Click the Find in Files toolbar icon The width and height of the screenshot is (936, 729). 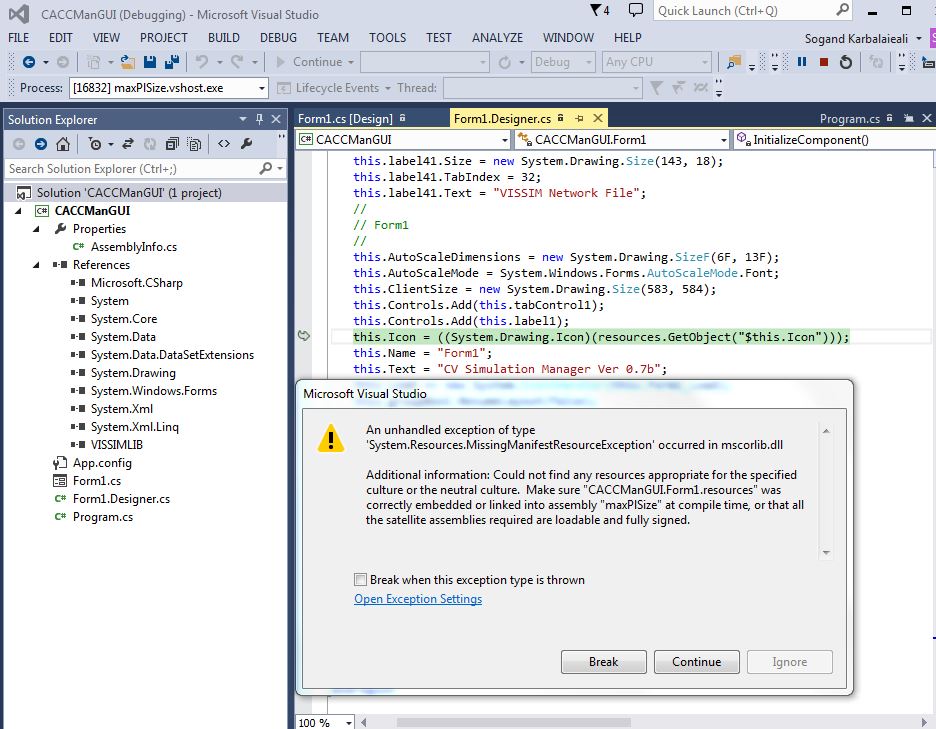click(x=734, y=61)
